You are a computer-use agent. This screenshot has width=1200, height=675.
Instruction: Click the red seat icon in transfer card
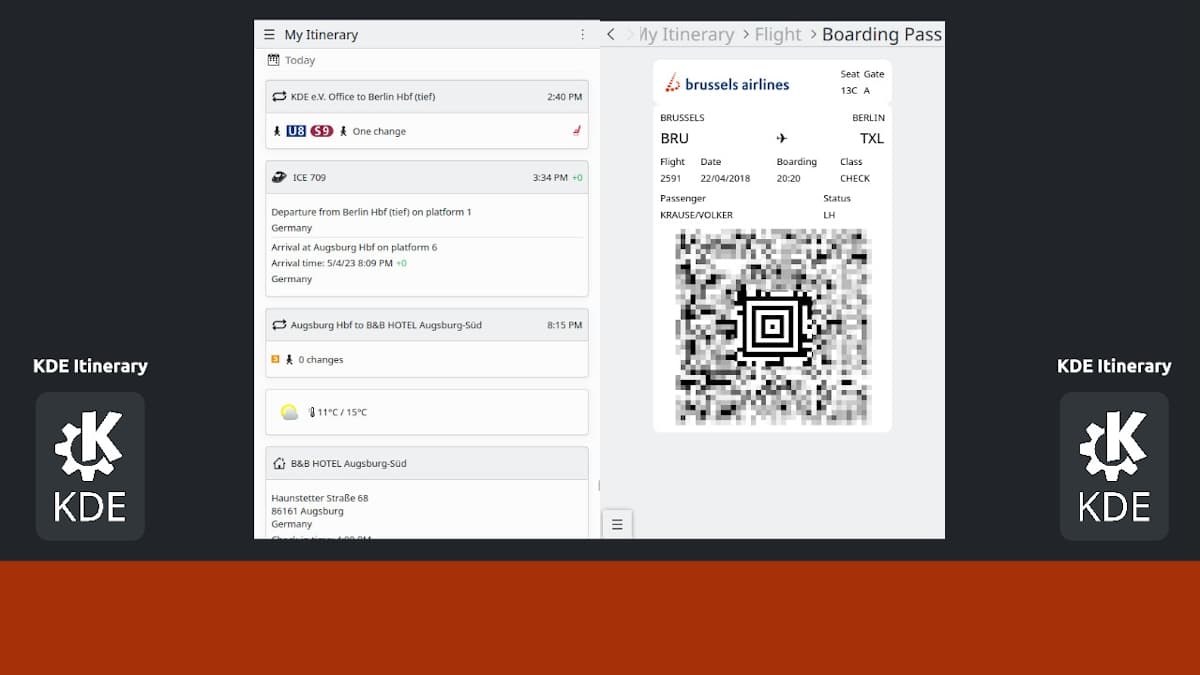[576, 131]
